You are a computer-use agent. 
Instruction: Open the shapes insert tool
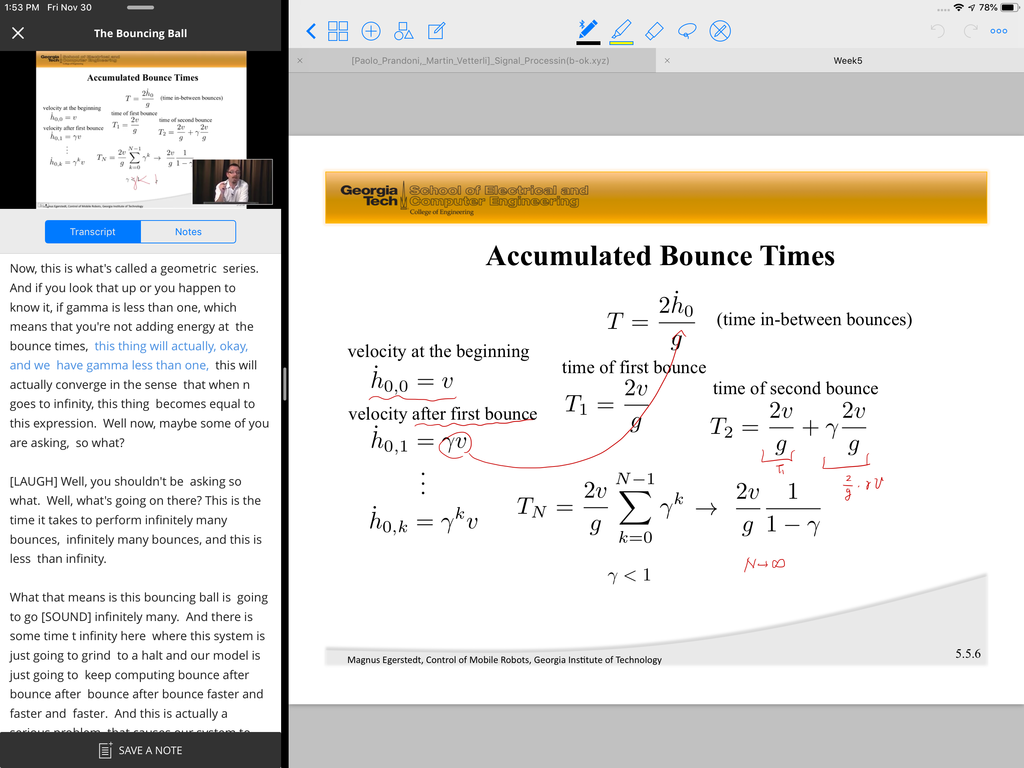pos(404,31)
